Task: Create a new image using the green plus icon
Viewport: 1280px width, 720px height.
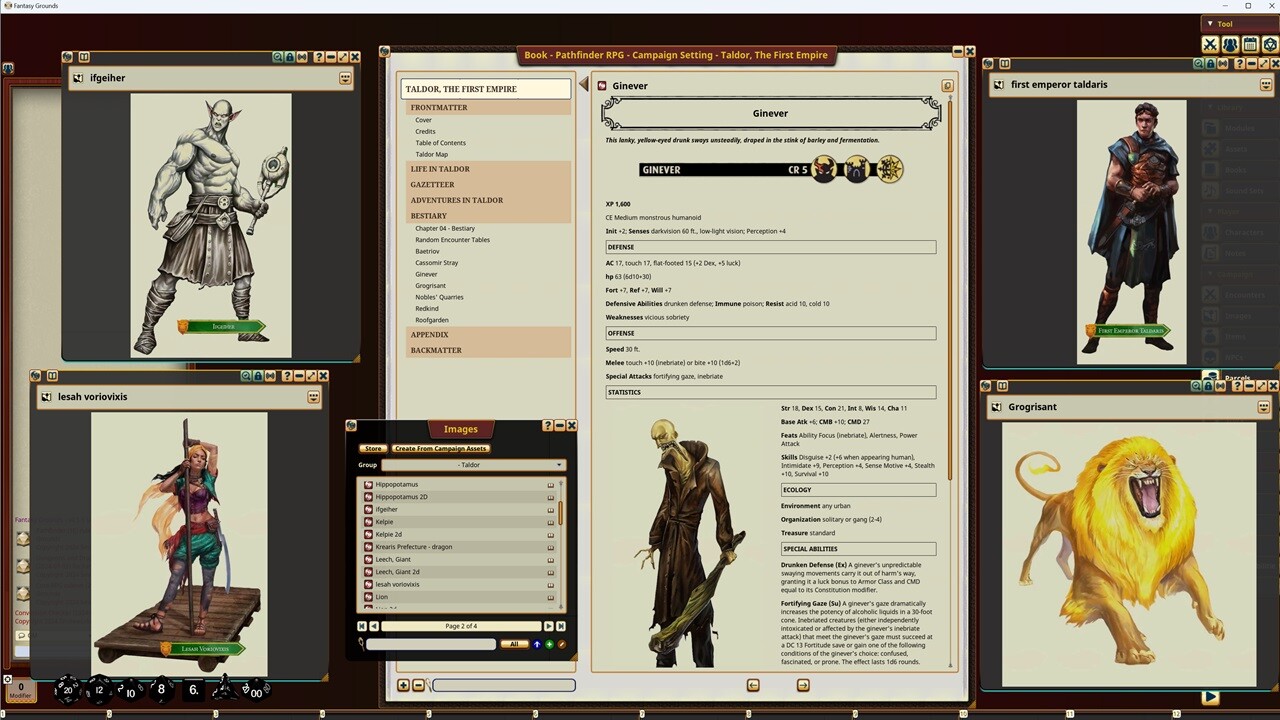Action: coord(548,644)
